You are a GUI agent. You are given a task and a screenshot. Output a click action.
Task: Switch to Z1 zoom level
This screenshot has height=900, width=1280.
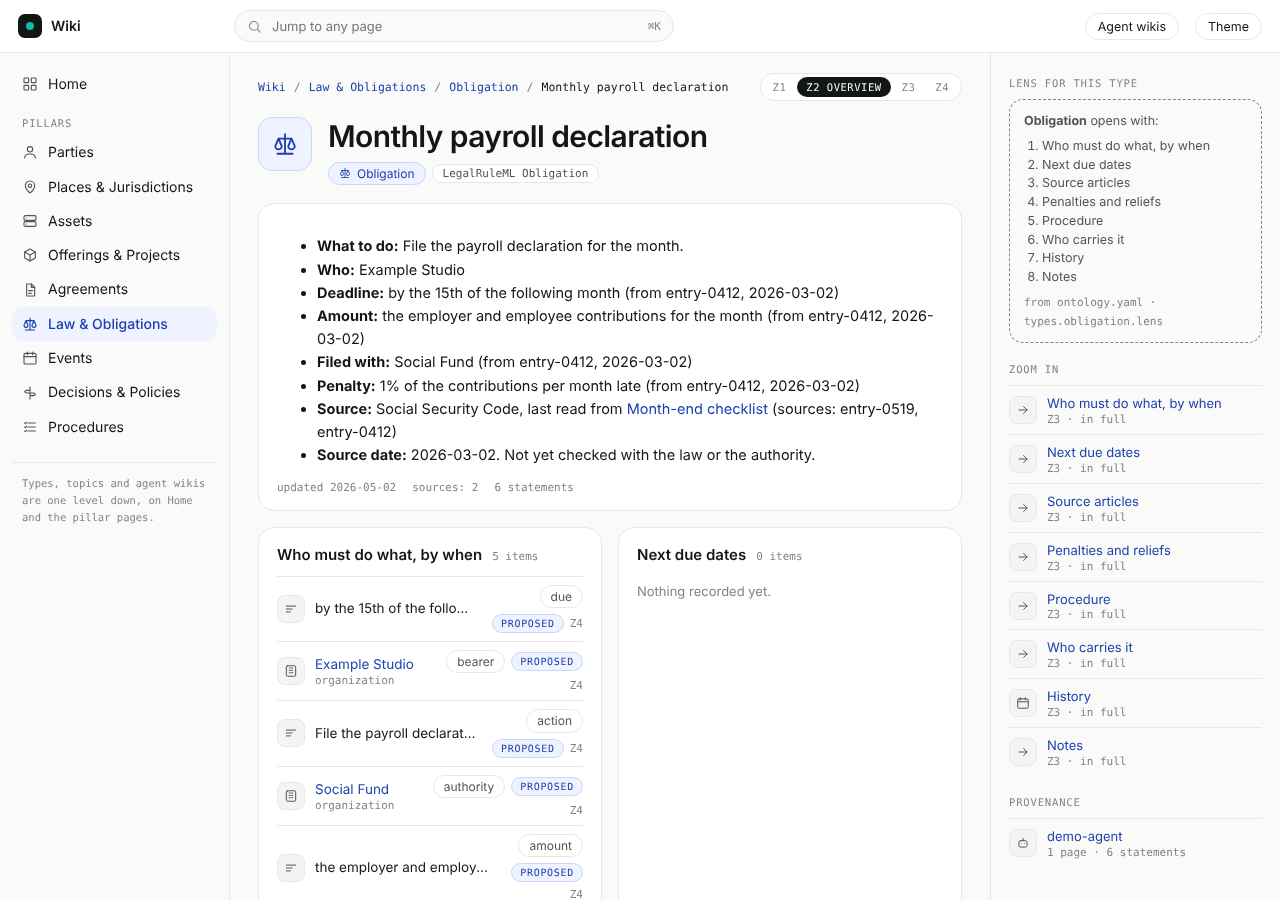(779, 87)
